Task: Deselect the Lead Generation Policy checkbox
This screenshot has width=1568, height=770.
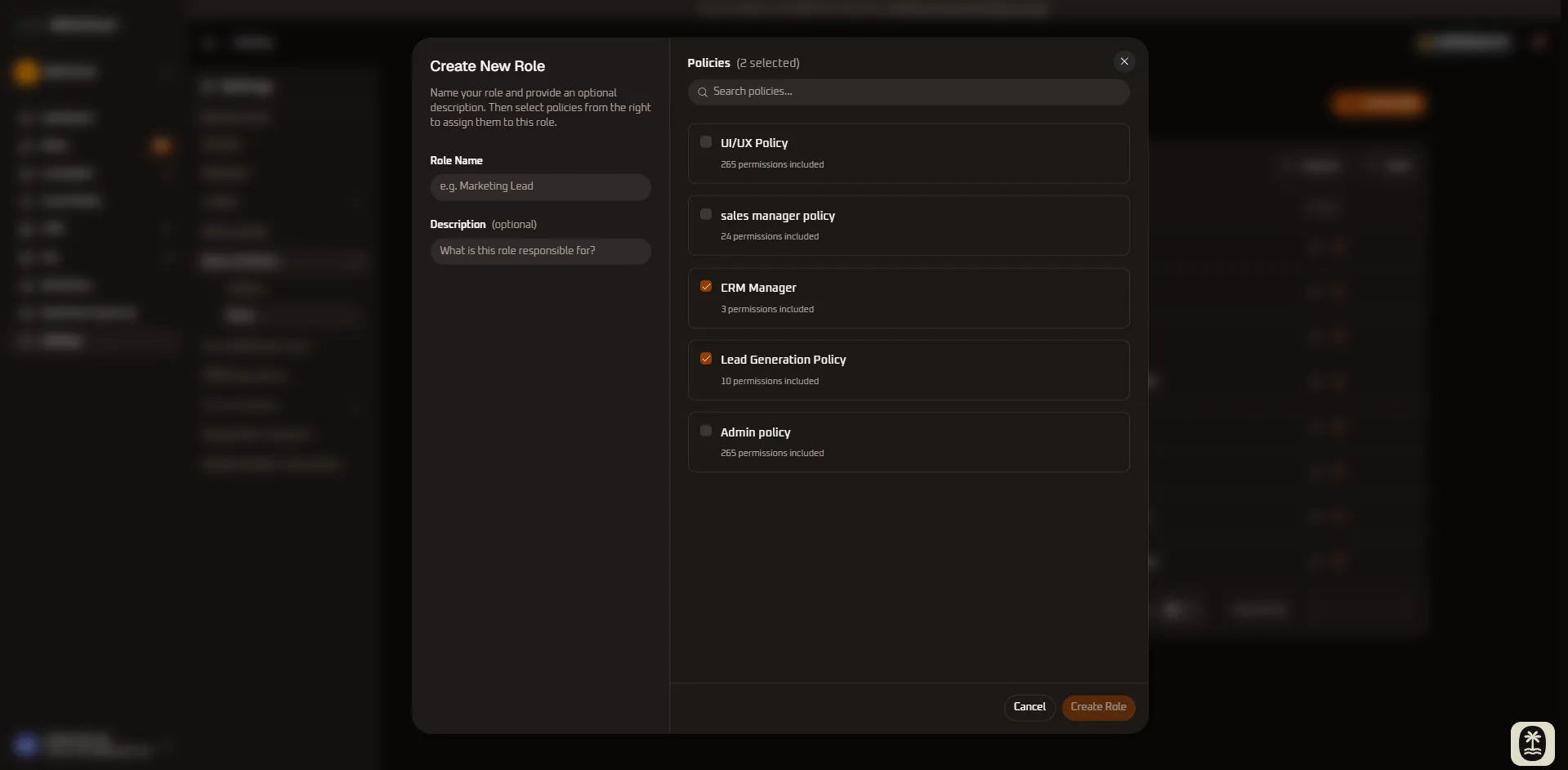Action: [x=706, y=359]
